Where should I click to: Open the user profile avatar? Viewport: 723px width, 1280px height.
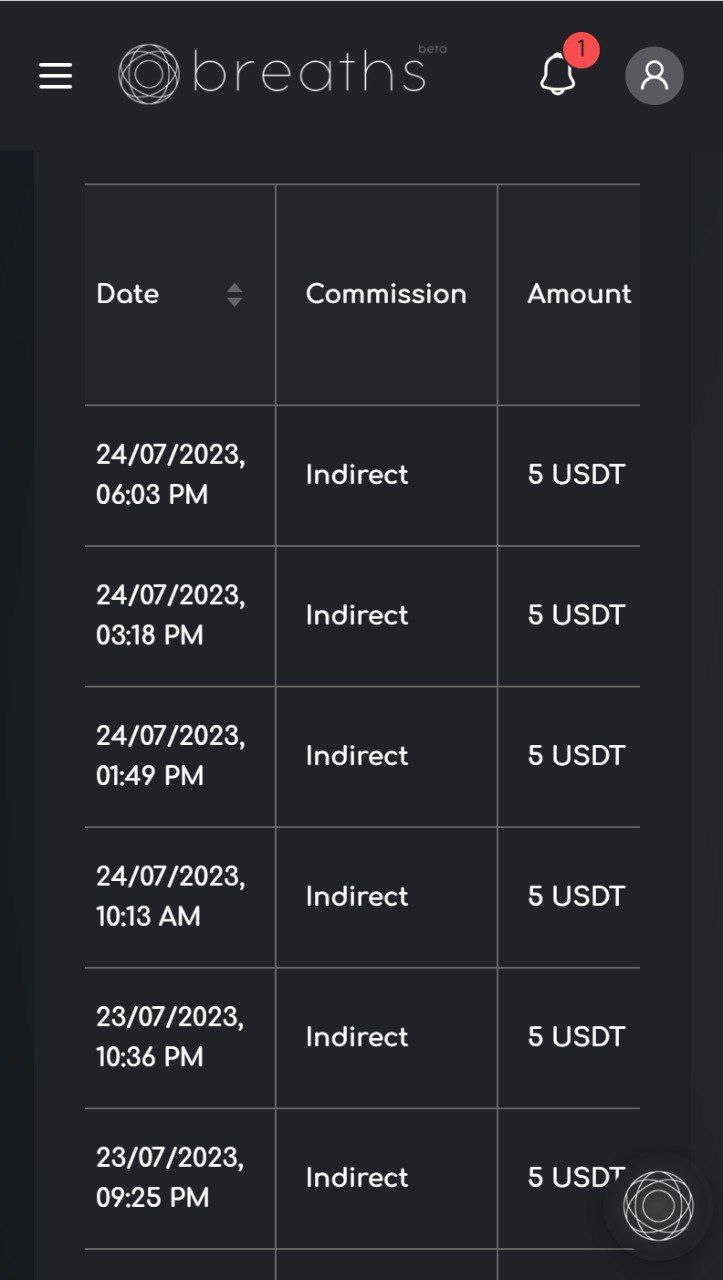tap(654, 75)
